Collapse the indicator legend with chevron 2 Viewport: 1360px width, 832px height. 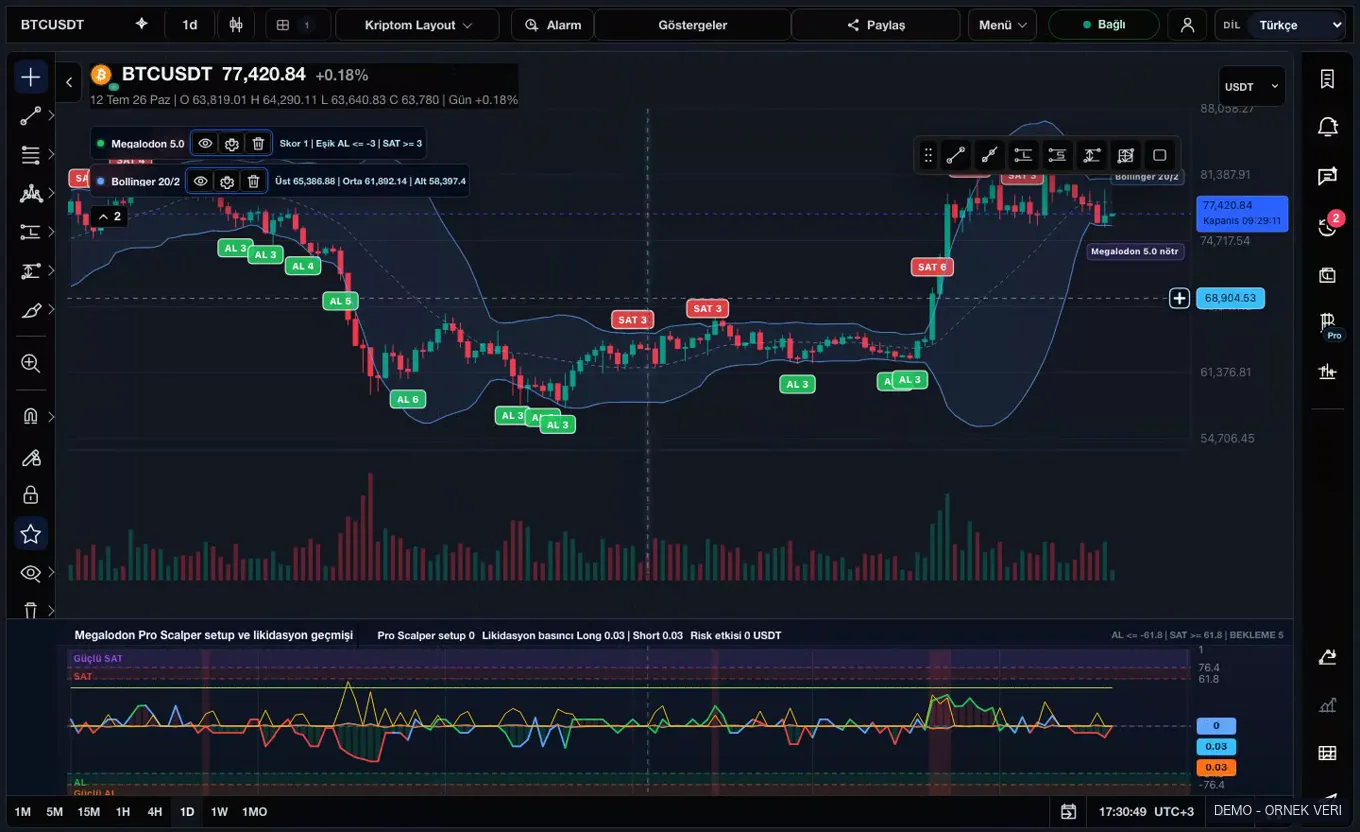click(109, 216)
